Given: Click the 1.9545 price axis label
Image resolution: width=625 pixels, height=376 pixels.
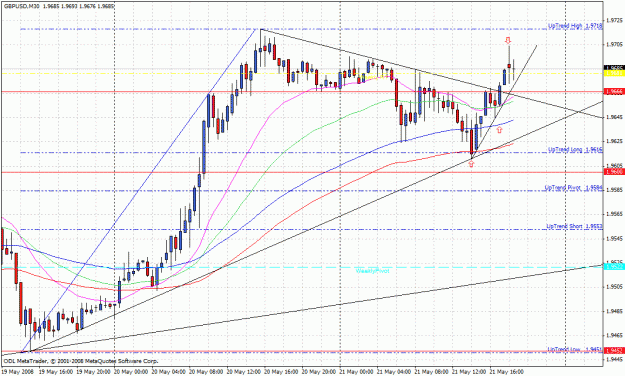Looking at the screenshot, I should [x=615, y=238].
